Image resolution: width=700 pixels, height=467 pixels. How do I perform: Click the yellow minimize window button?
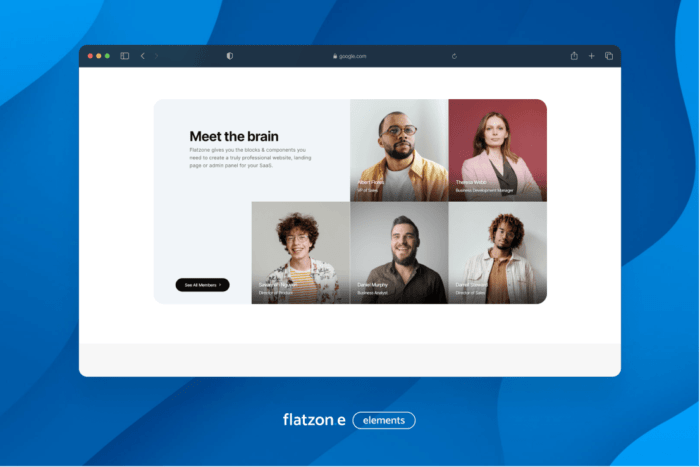pyautogui.click(x=98, y=56)
